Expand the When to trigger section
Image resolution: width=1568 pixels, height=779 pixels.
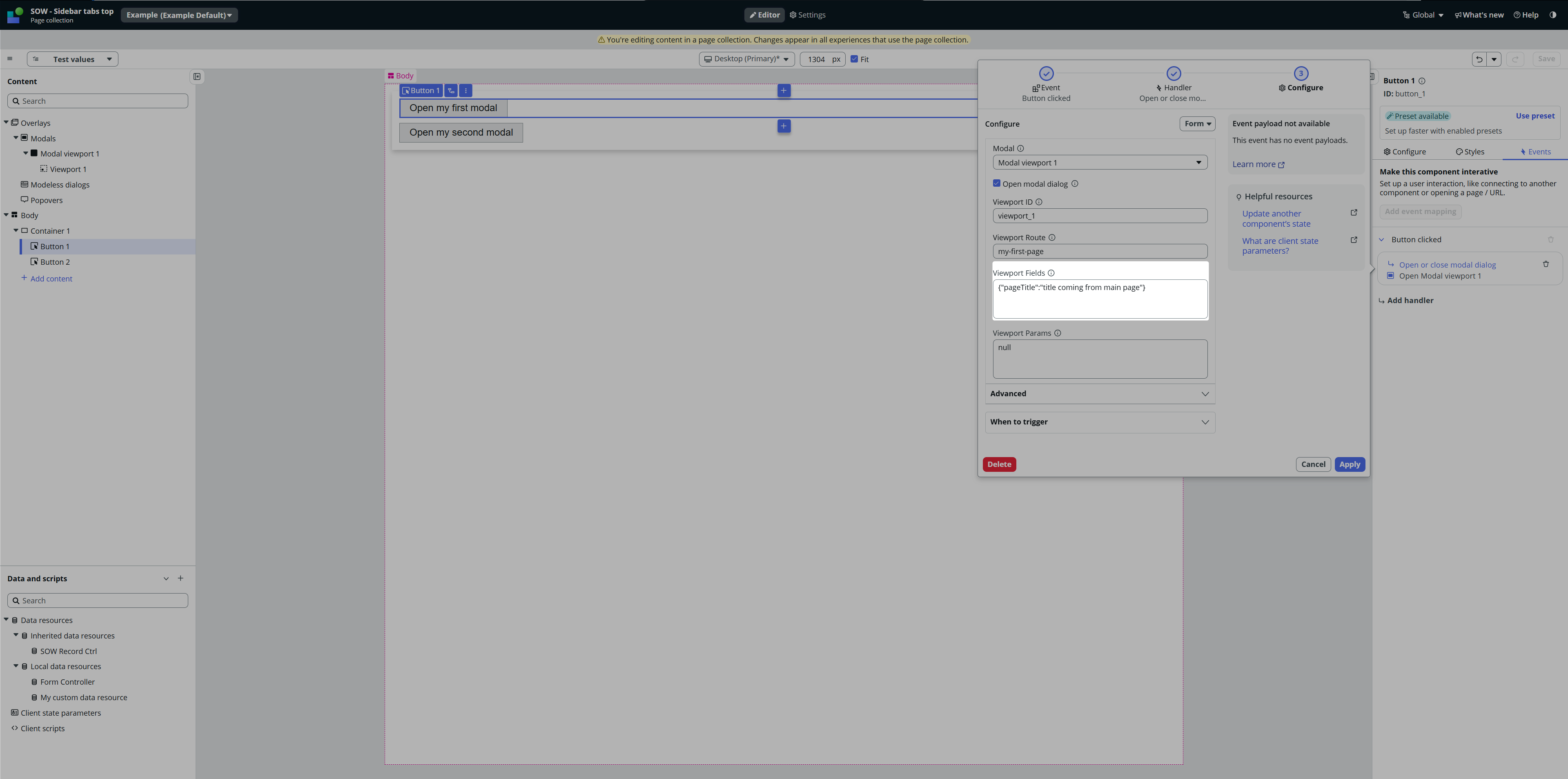click(x=1099, y=422)
